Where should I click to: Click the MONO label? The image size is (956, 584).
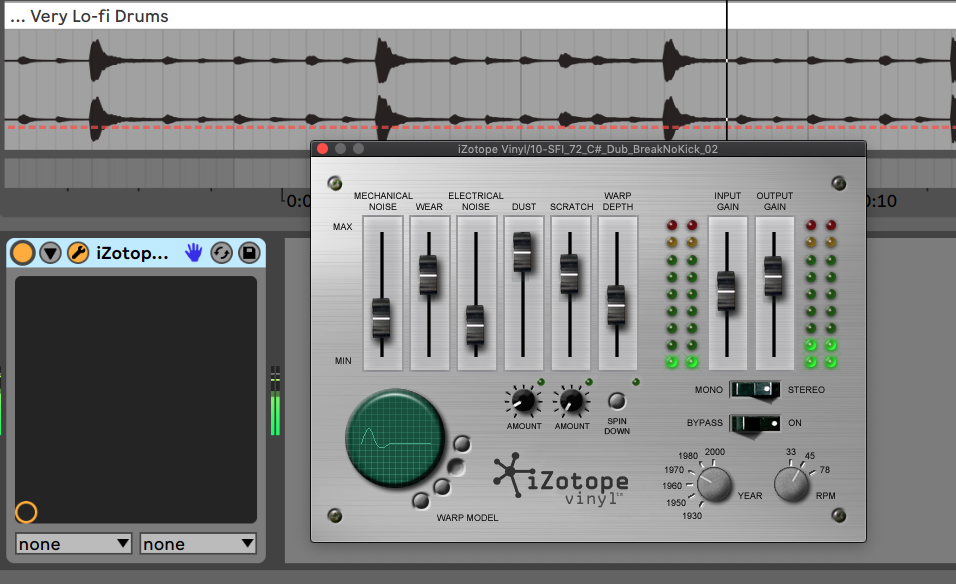708,390
